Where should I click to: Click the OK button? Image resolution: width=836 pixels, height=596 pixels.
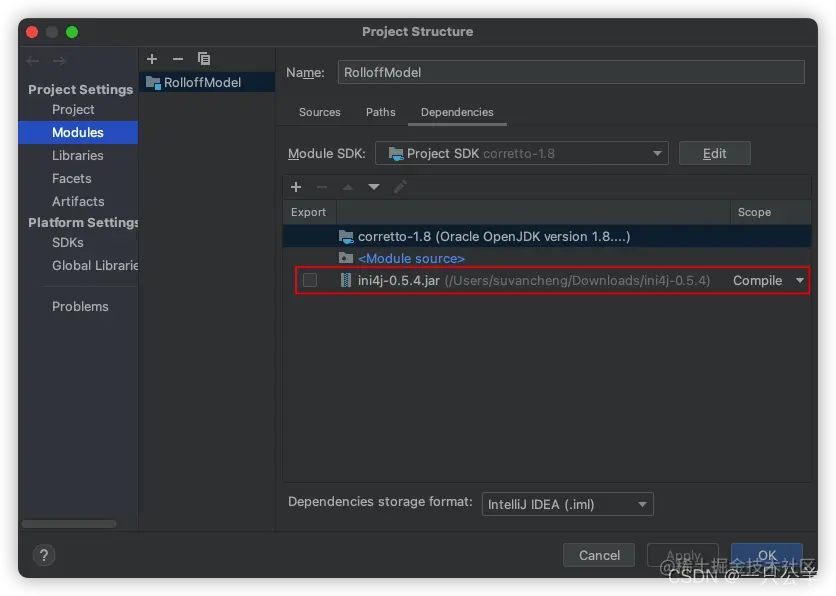[767, 555]
